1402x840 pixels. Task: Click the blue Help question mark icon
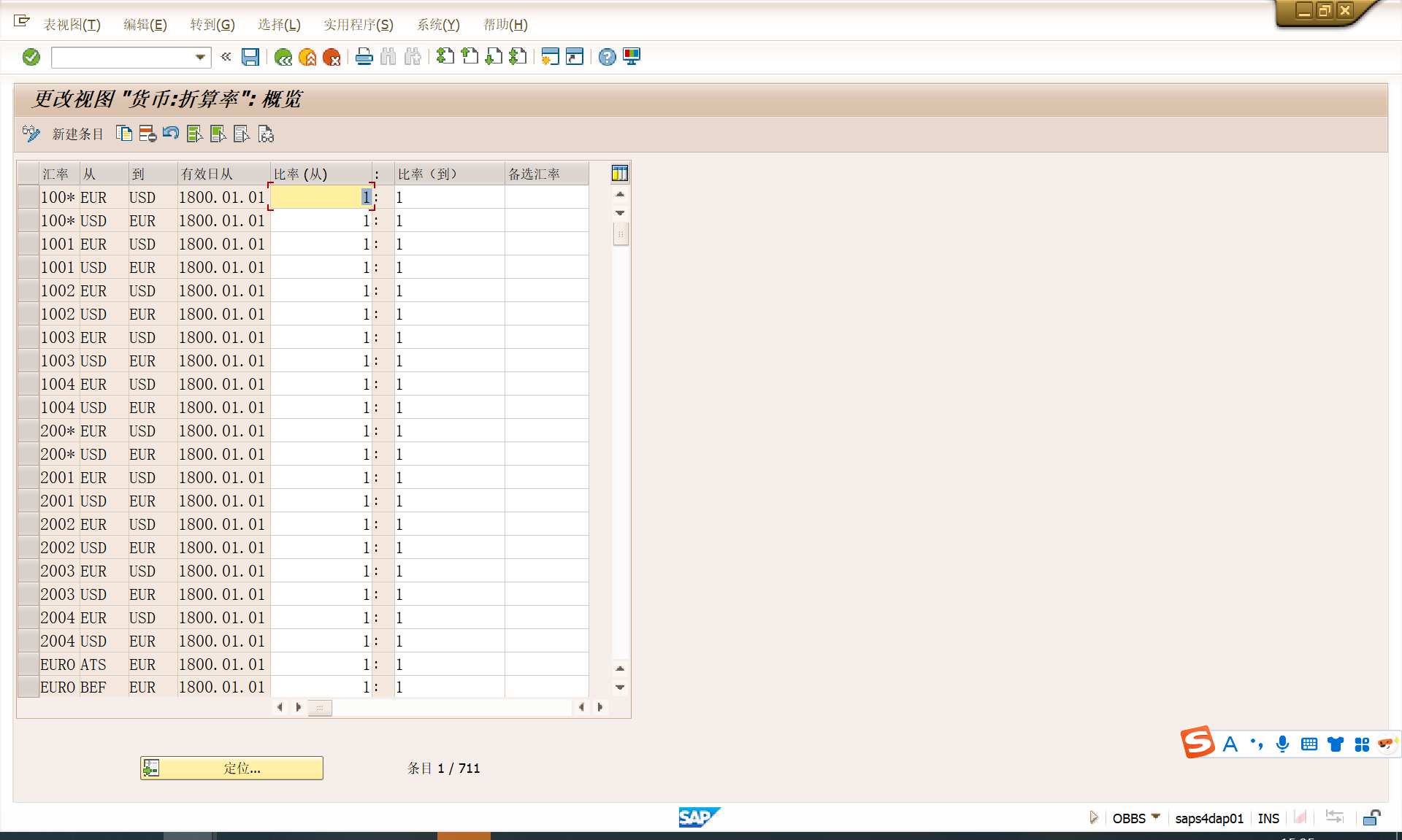607,57
